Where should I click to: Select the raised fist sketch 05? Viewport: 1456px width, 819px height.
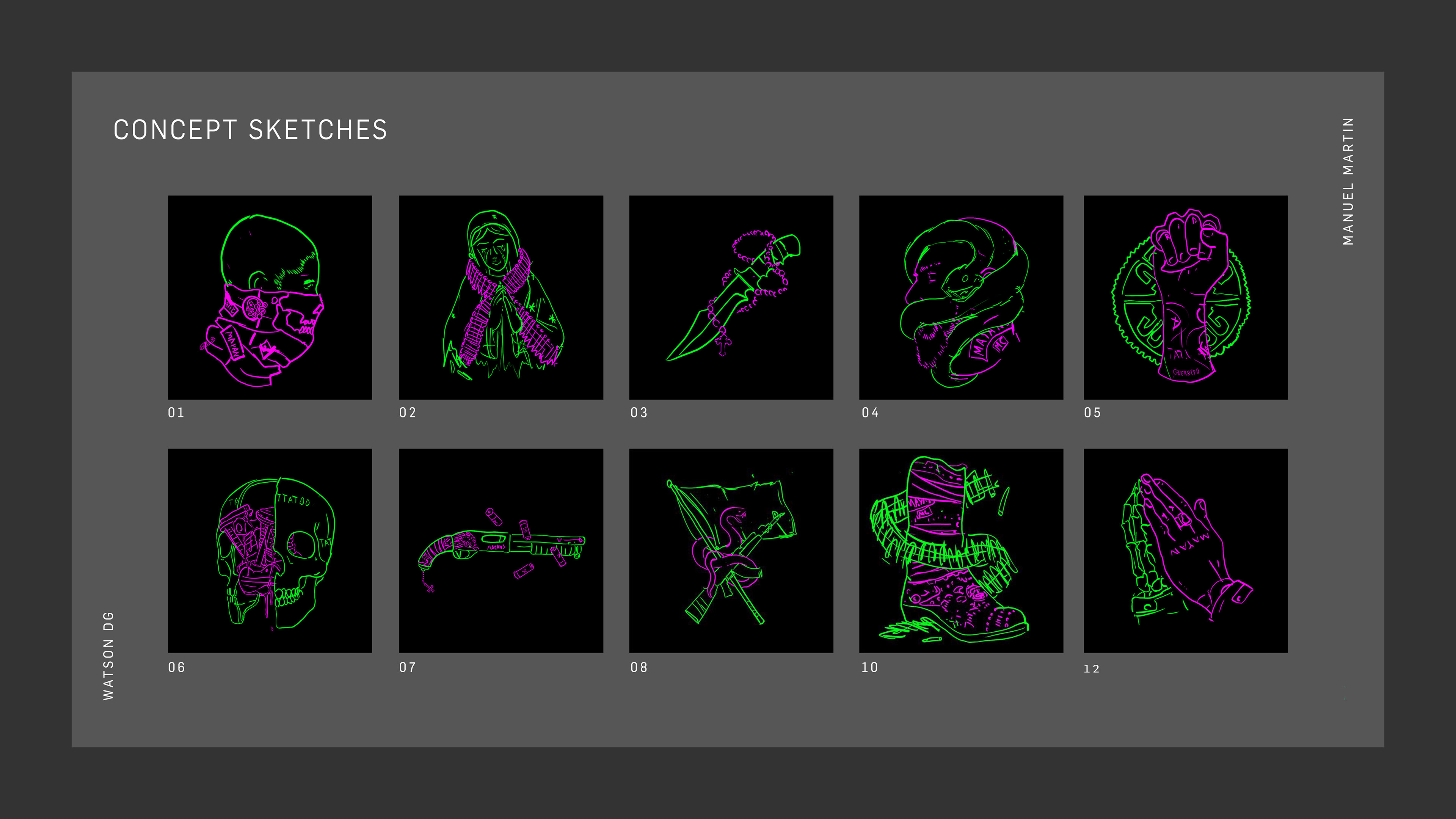1186,297
